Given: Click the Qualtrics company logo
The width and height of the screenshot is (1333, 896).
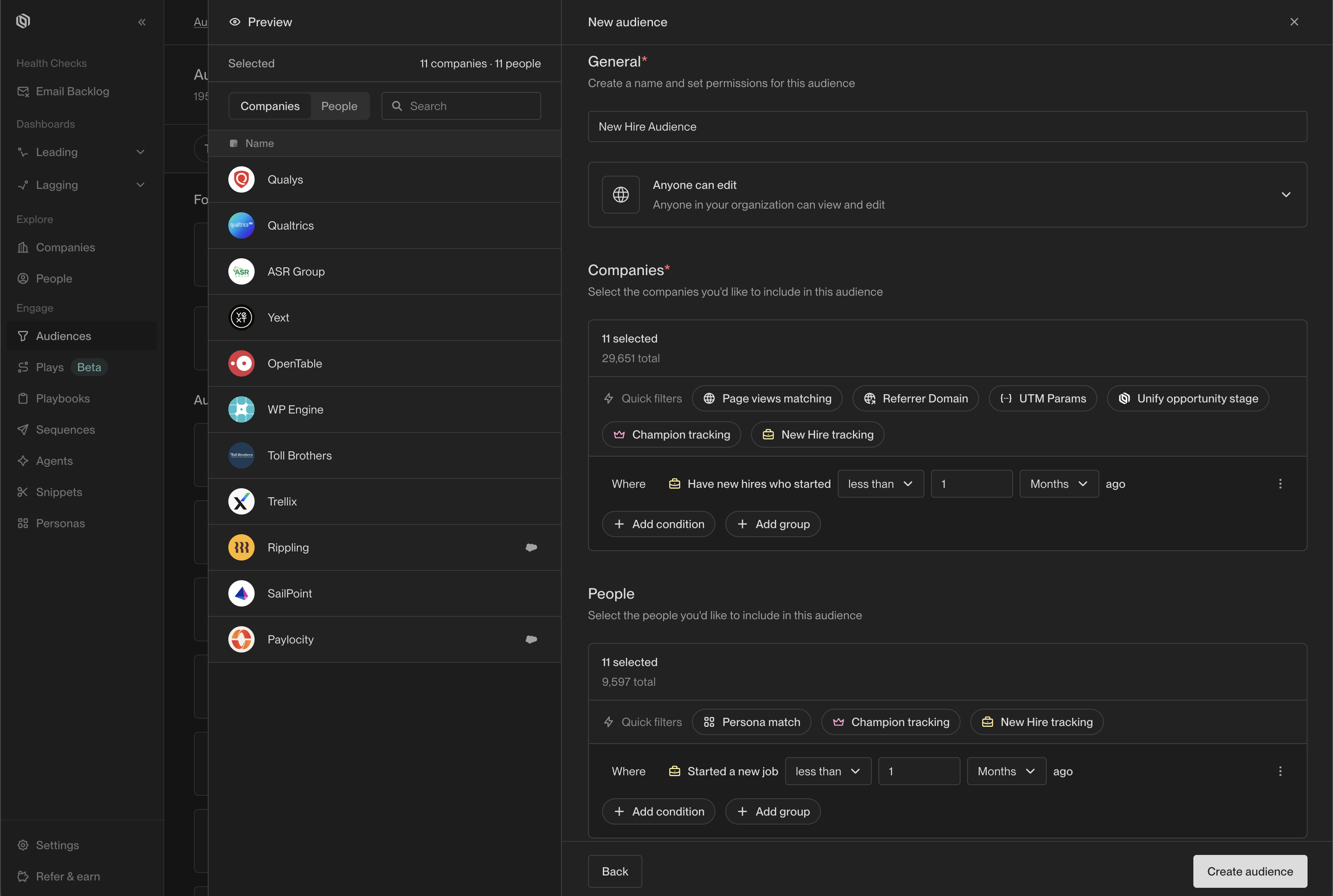Looking at the screenshot, I should (x=242, y=226).
